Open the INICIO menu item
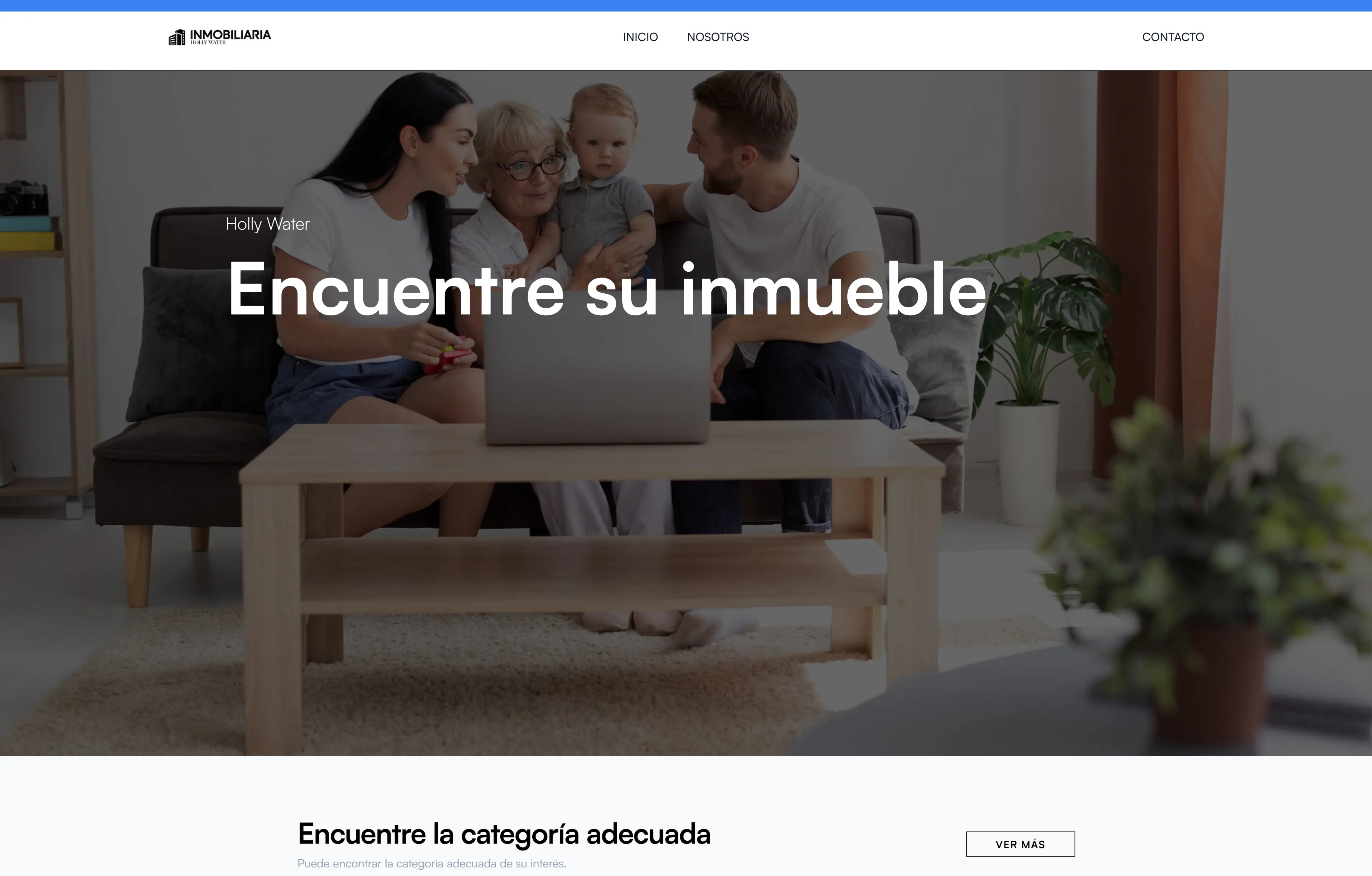The height and width of the screenshot is (876, 1372). (640, 37)
